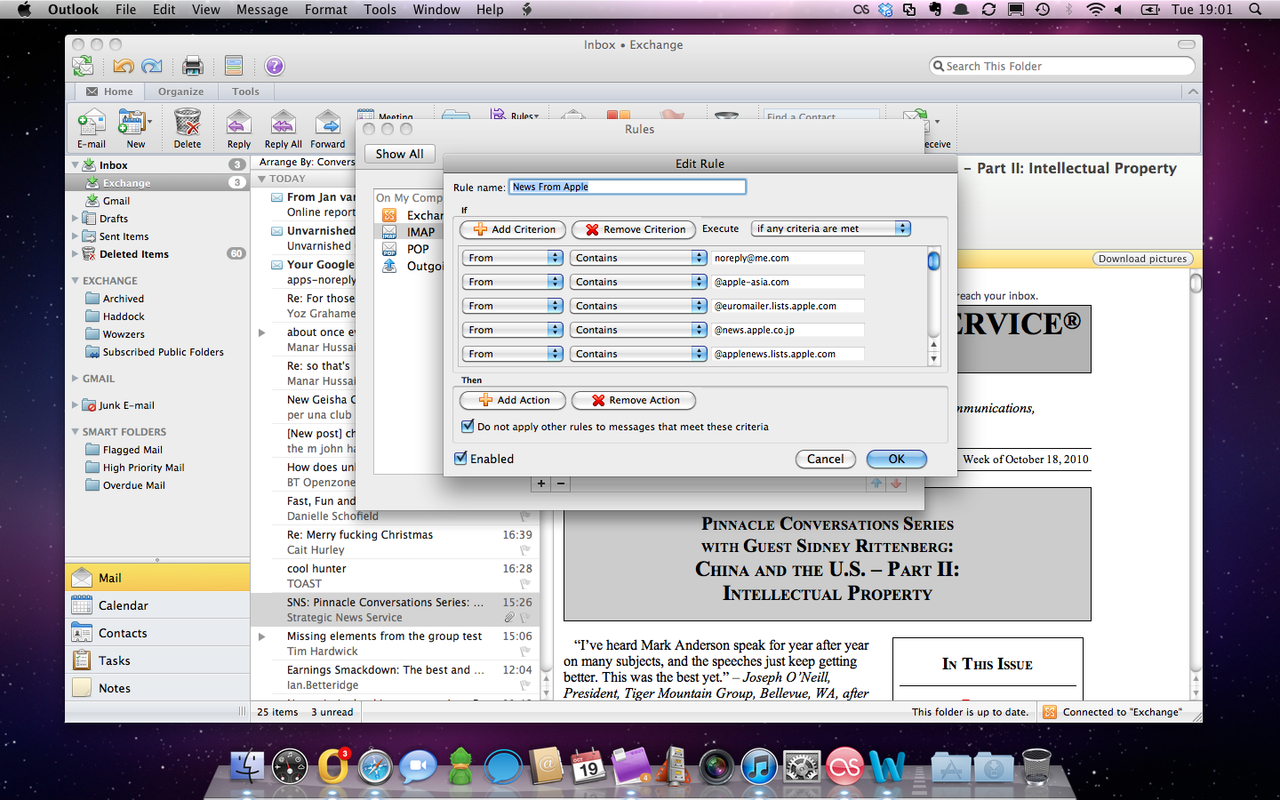Select IMAP icon in Rules window list
This screenshot has height=800, width=1280.
coord(391,232)
